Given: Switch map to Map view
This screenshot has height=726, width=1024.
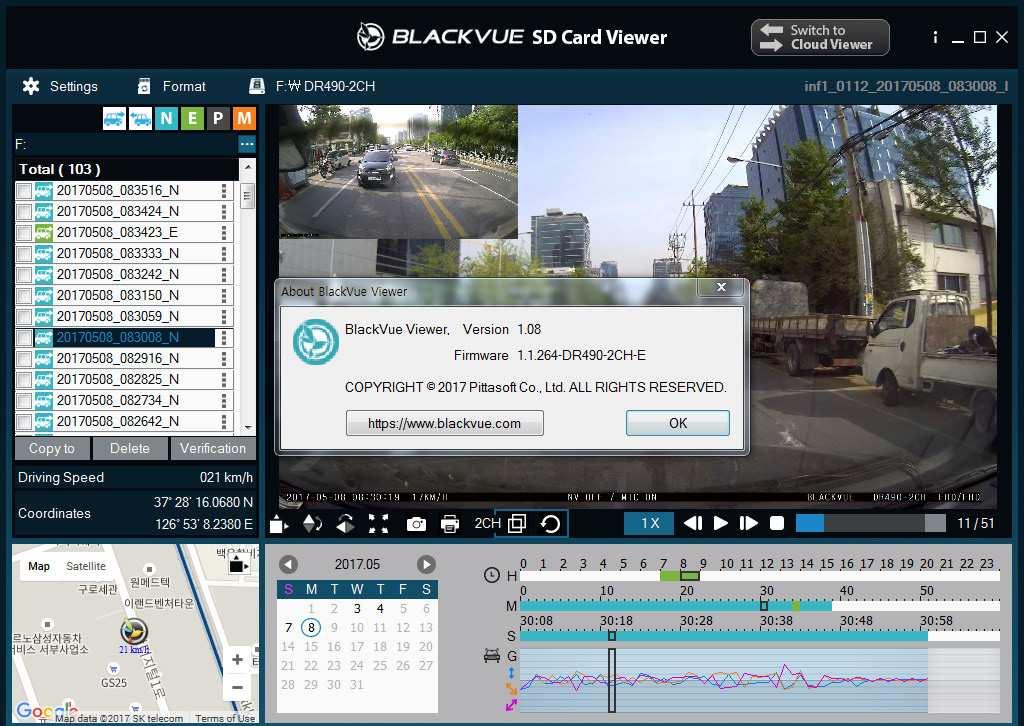Looking at the screenshot, I should (x=39, y=566).
